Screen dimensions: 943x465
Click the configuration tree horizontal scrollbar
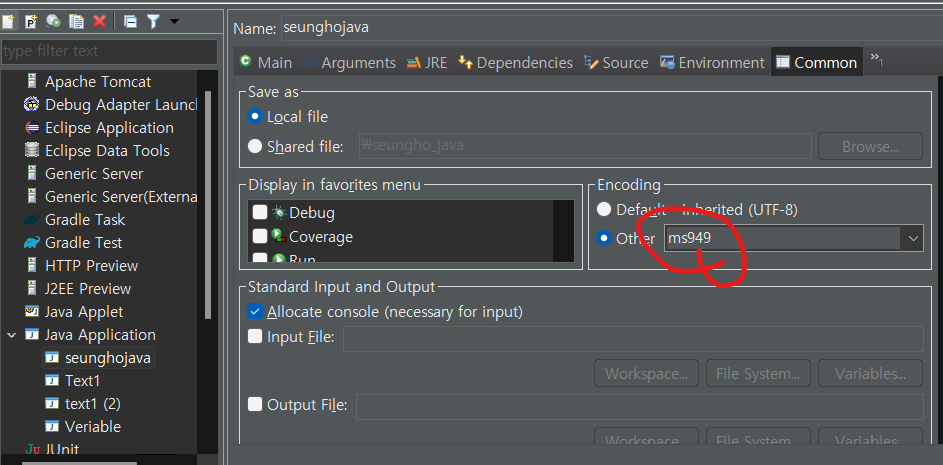click(x=78, y=463)
